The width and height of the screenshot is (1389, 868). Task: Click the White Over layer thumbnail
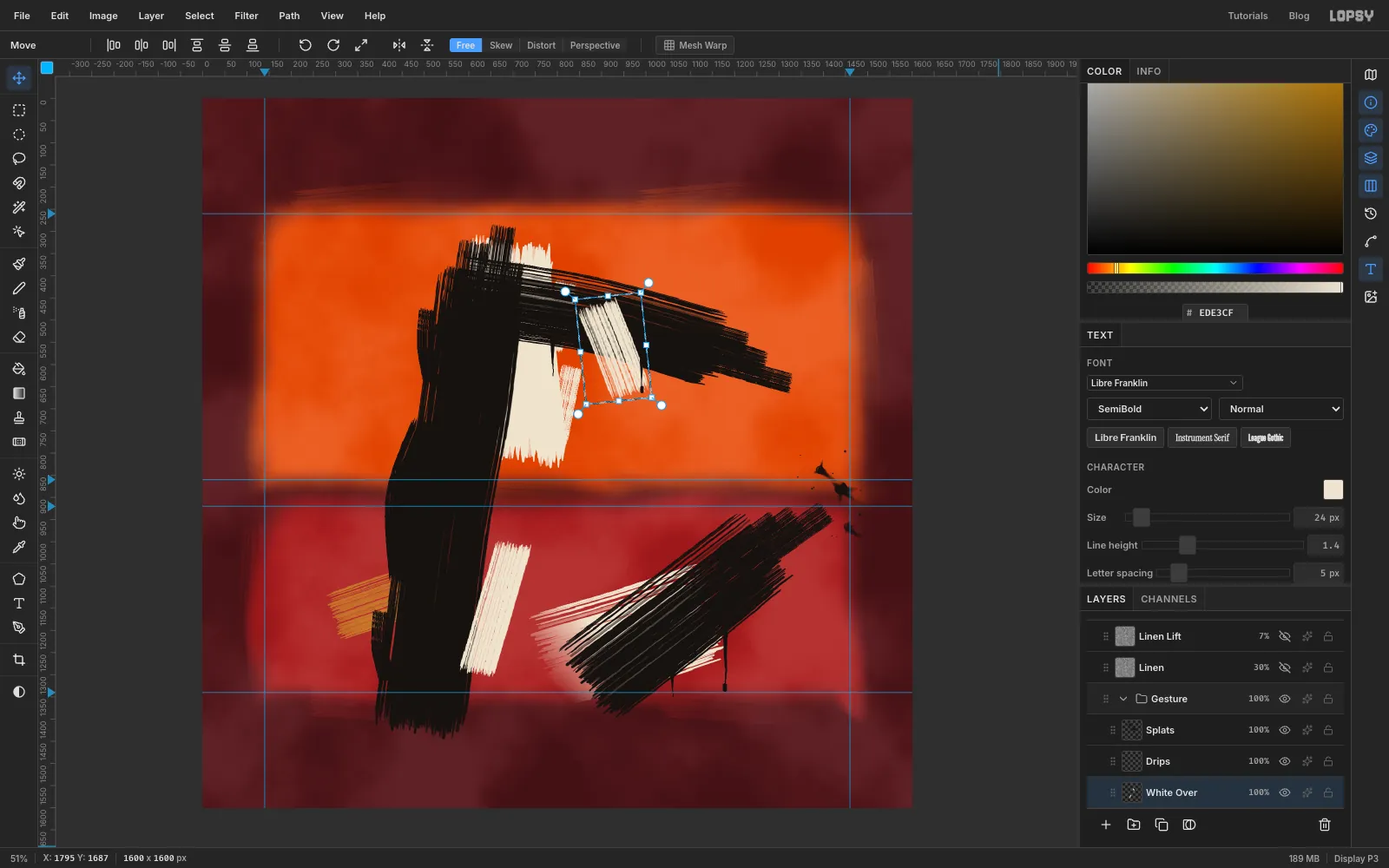click(1131, 792)
